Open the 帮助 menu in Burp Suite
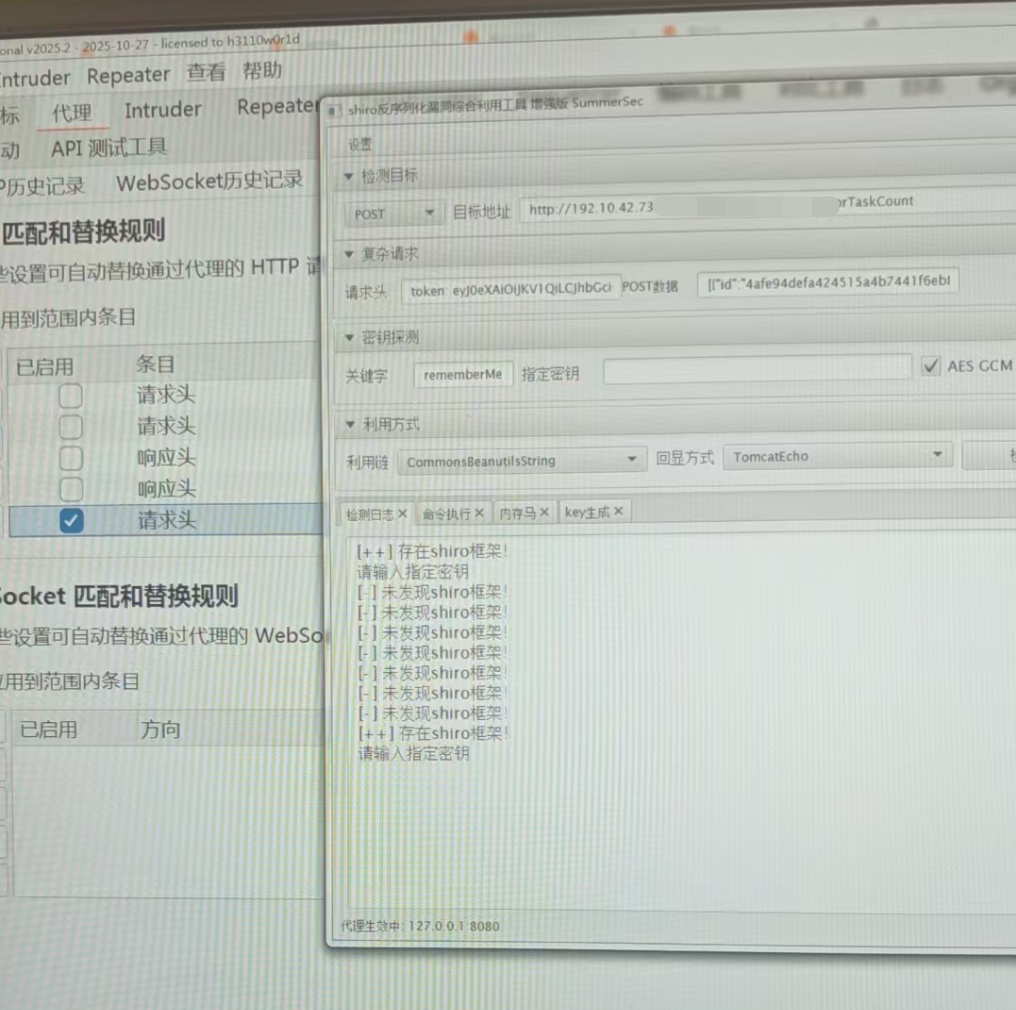 (x=262, y=72)
